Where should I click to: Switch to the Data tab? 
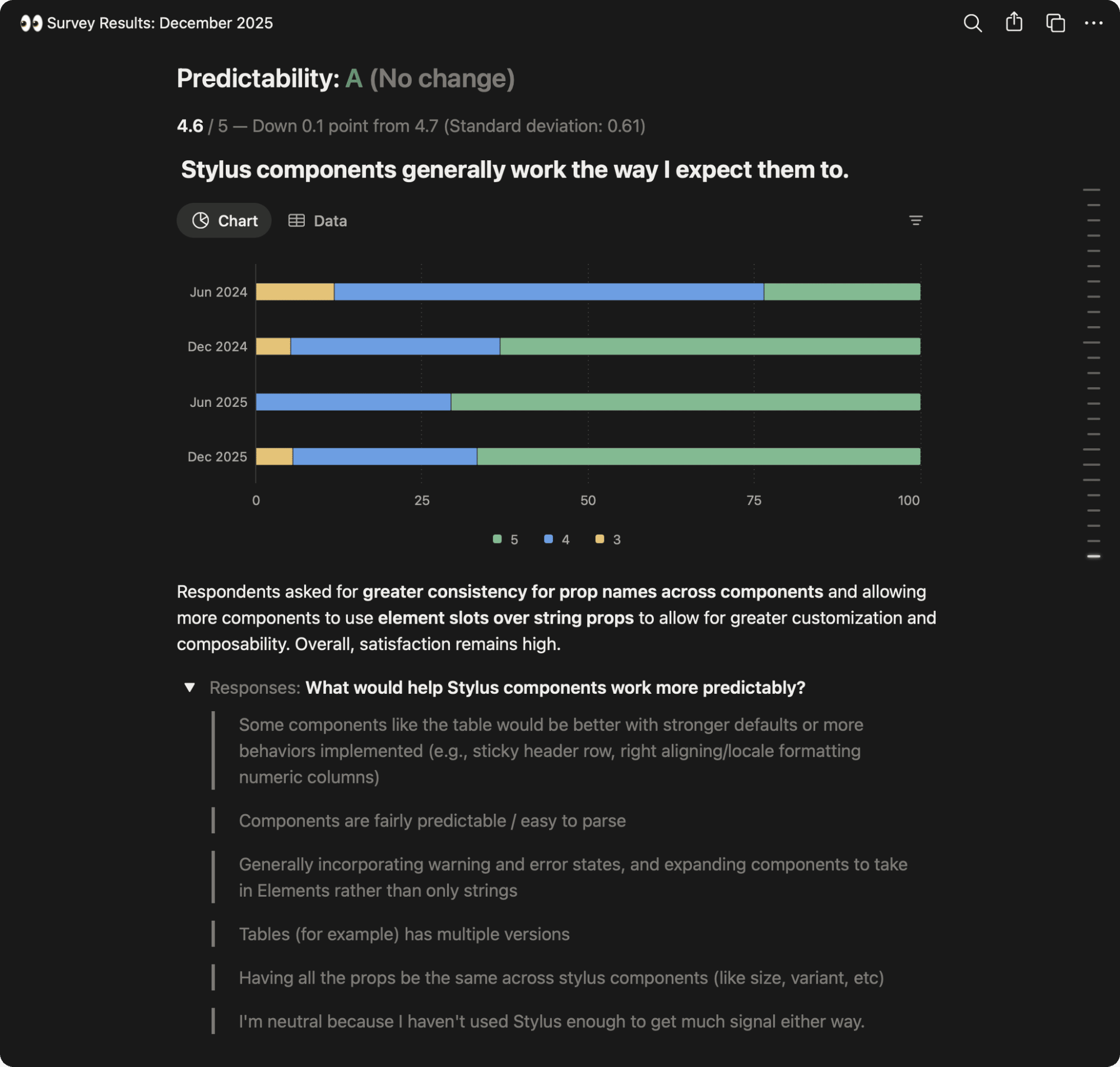(317, 221)
